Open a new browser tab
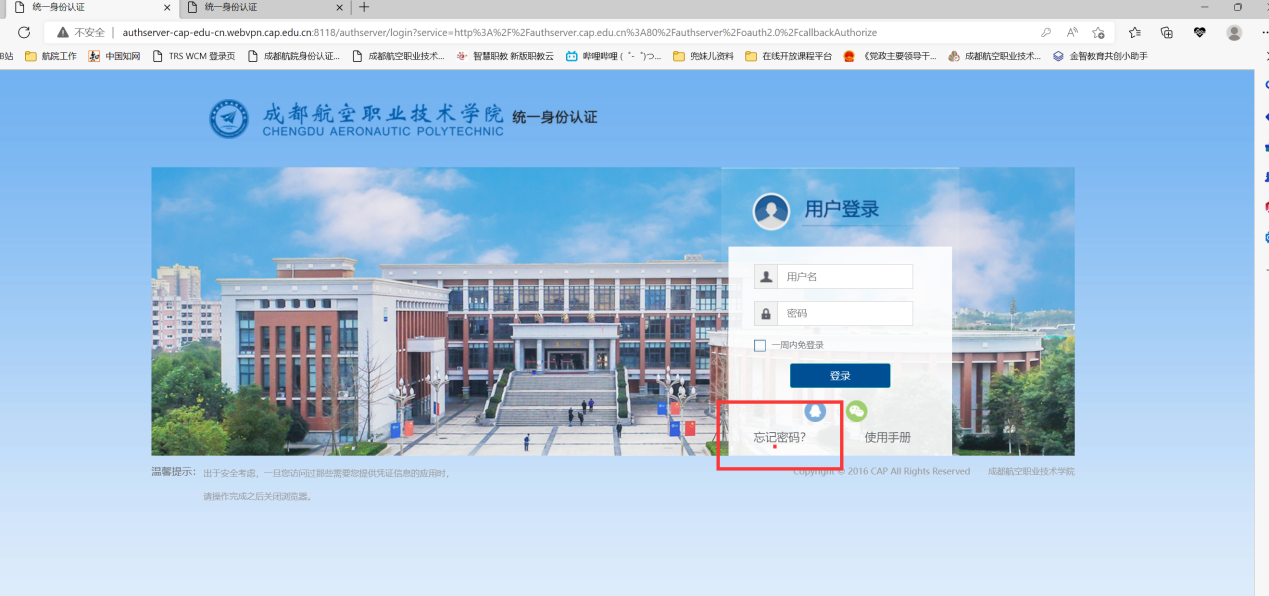 [364, 7]
